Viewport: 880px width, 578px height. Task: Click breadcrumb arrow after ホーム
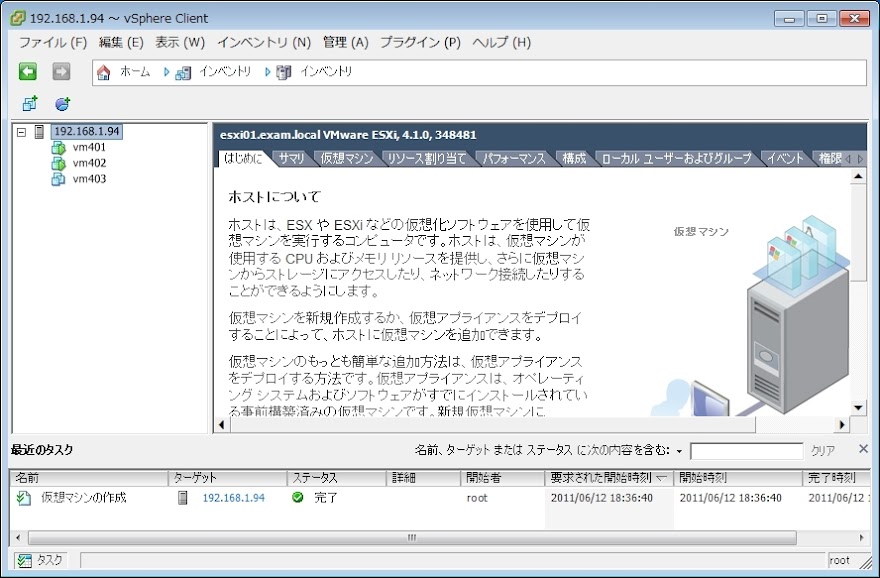click(x=167, y=72)
